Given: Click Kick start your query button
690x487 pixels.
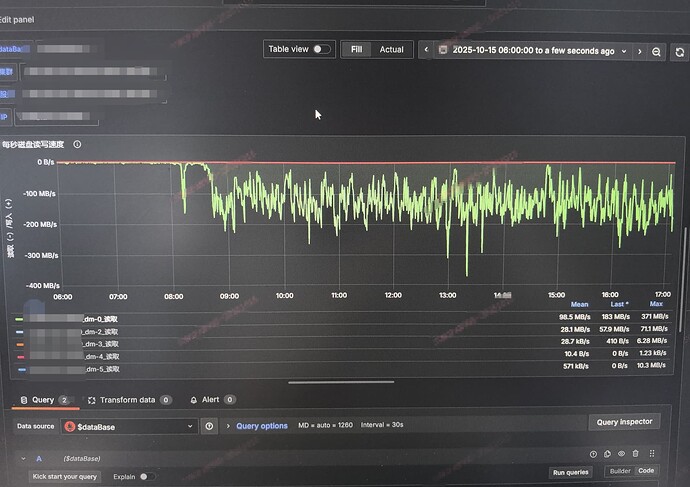Looking at the screenshot, I should (x=65, y=476).
